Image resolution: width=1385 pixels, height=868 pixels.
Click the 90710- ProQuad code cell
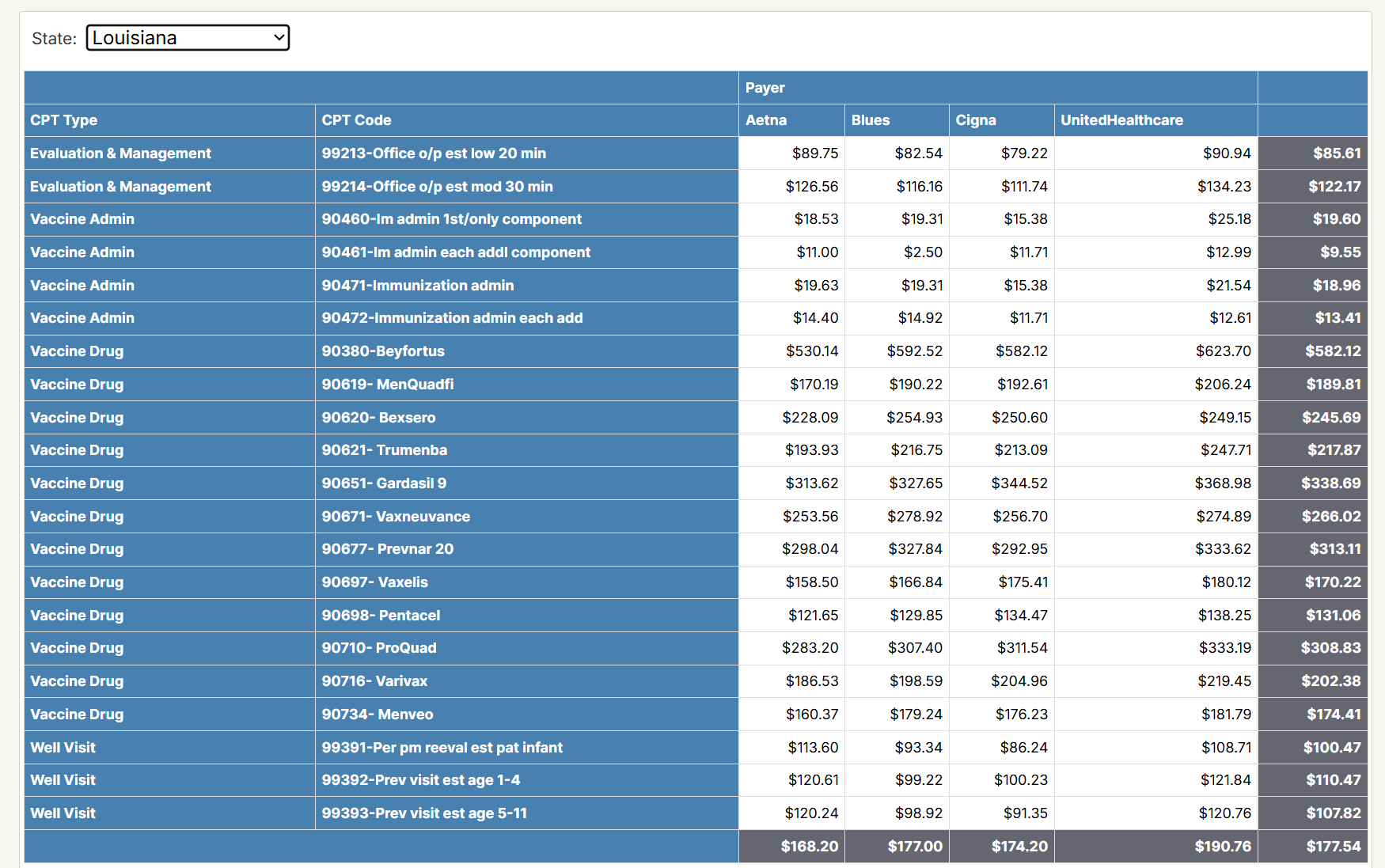click(527, 648)
